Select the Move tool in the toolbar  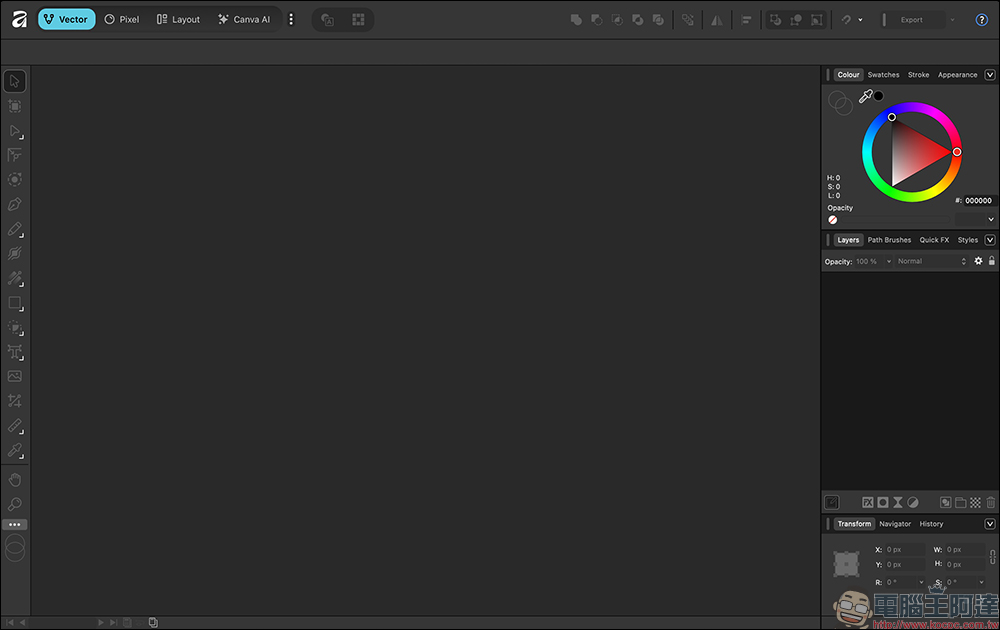tap(14, 80)
